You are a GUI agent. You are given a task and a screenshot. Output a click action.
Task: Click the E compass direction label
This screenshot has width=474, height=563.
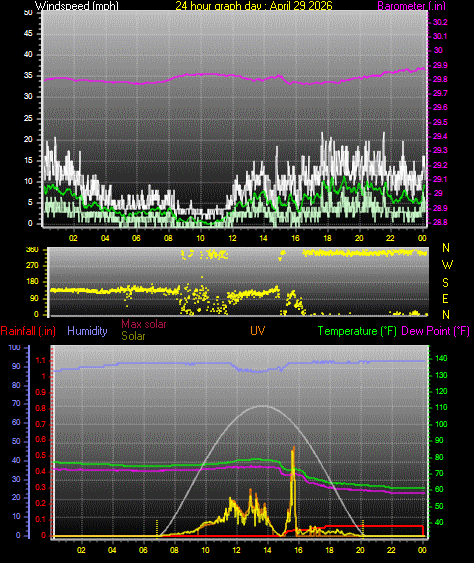click(445, 298)
